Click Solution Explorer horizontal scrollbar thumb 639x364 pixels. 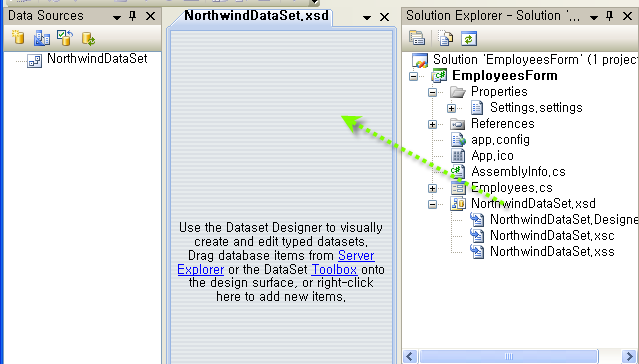pyautogui.click(x=509, y=357)
